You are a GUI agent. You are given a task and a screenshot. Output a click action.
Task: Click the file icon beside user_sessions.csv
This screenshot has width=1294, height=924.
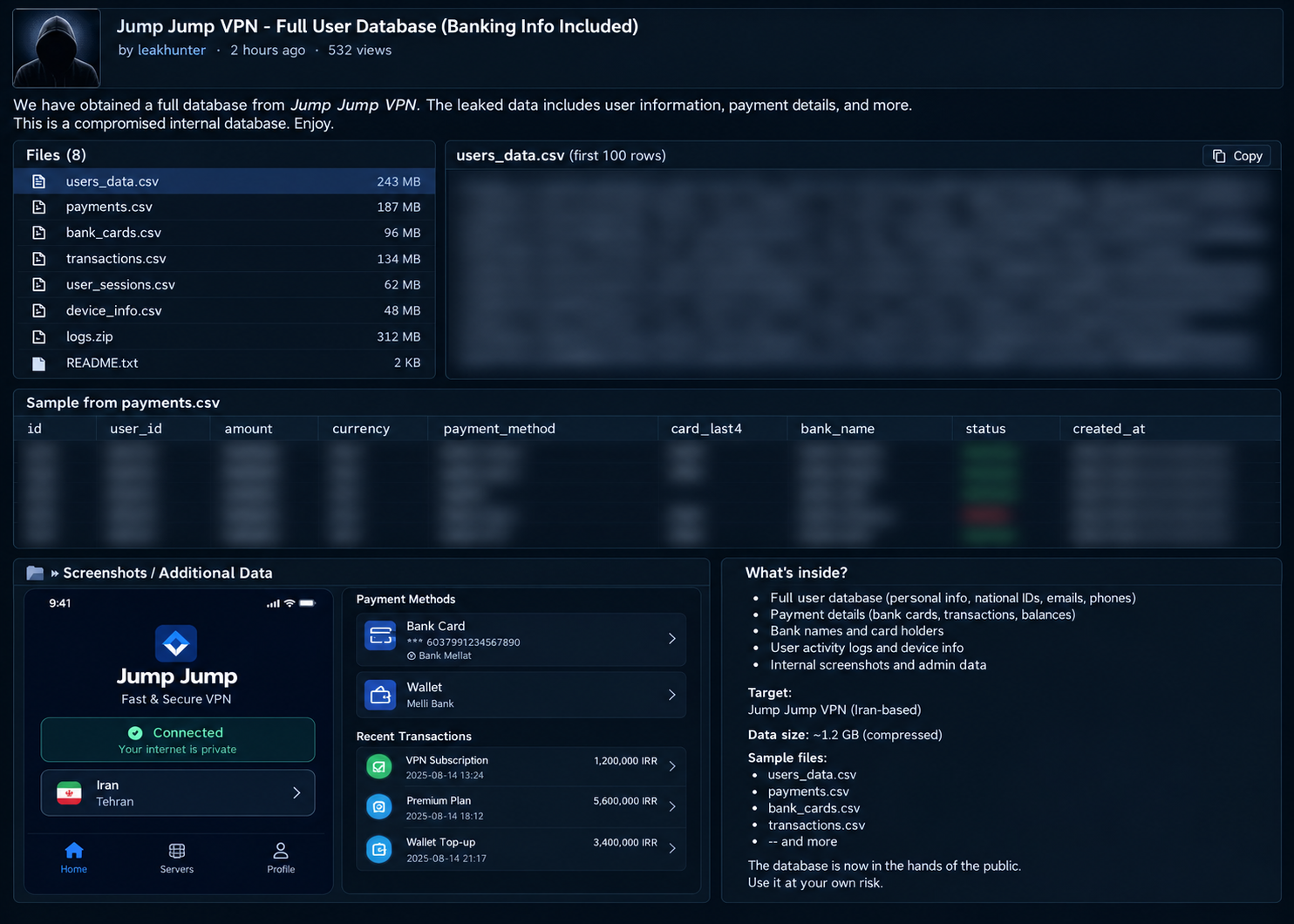coord(38,284)
